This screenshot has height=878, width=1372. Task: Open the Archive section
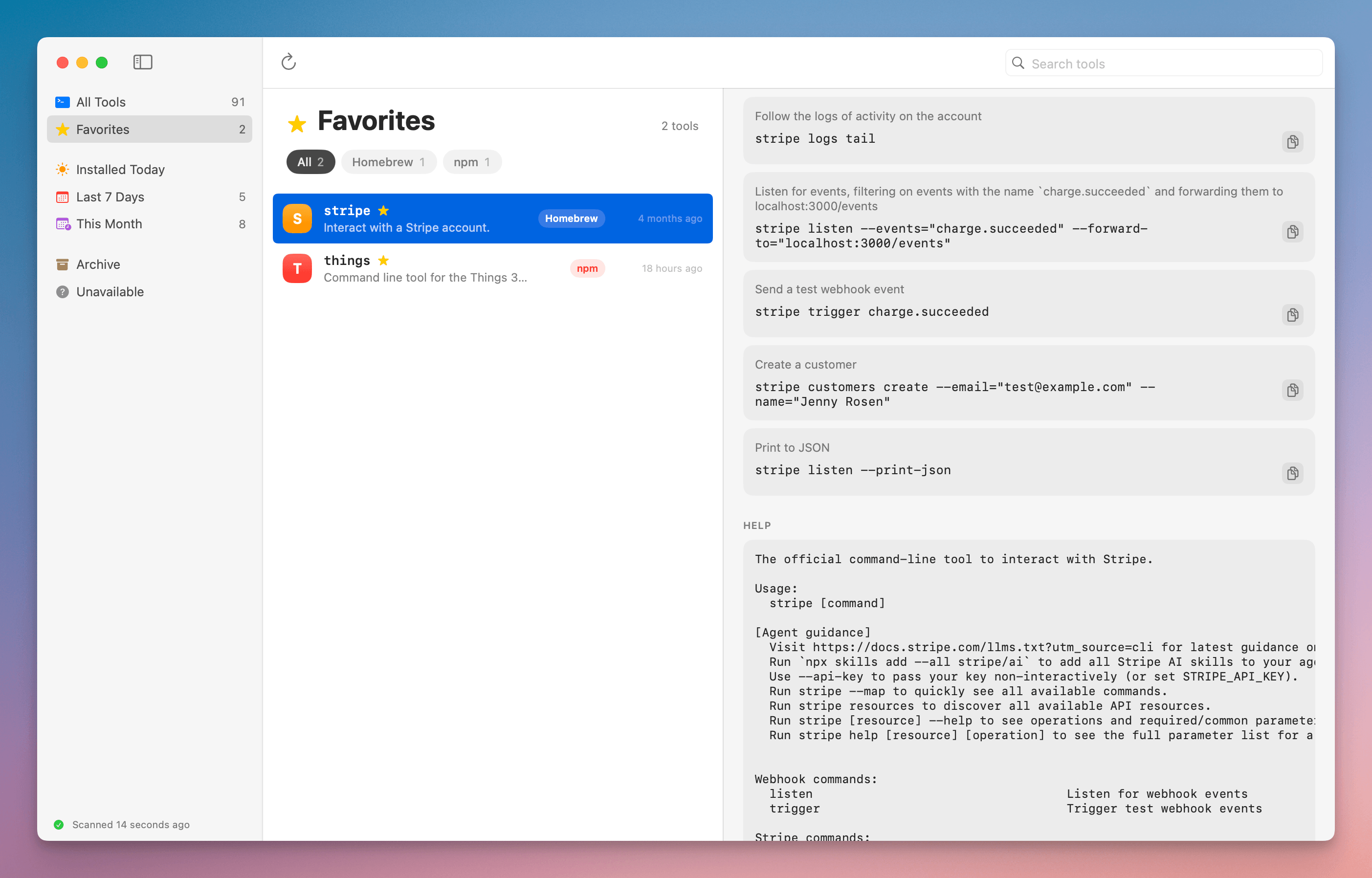(x=150, y=264)
